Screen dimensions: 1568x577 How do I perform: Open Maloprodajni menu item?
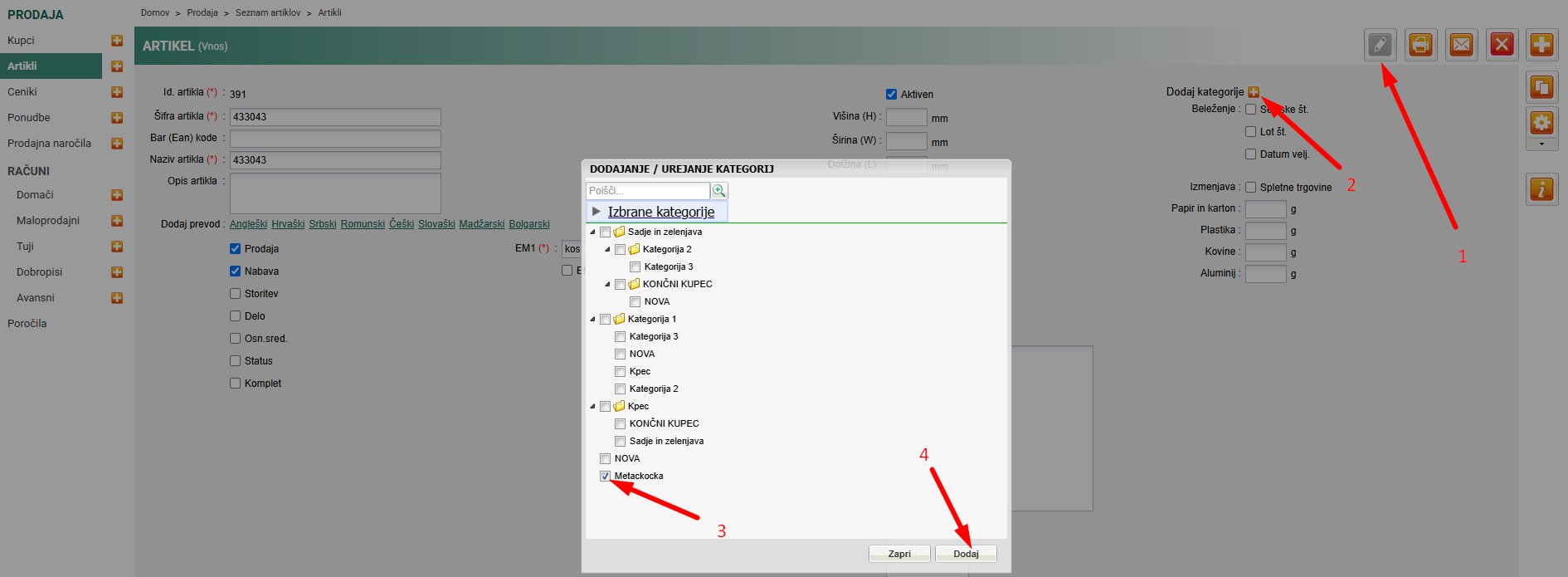48,221
